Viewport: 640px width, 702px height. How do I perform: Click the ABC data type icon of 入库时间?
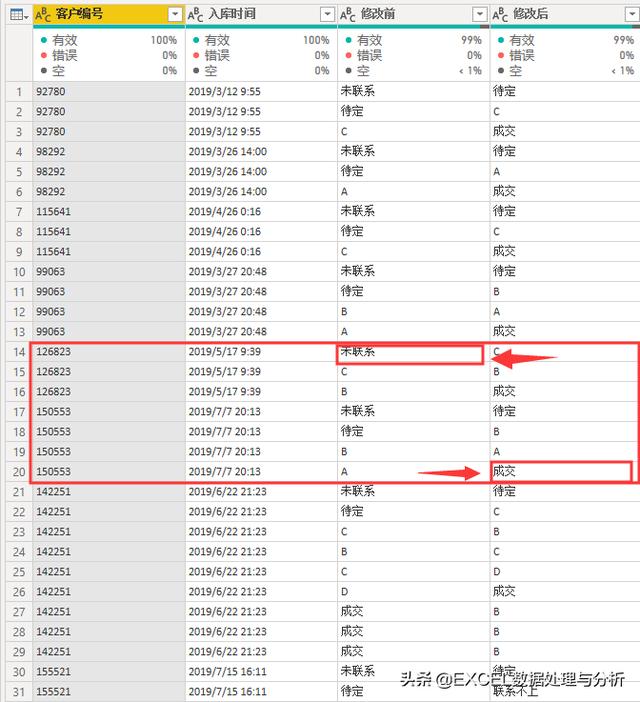[196, 15]
